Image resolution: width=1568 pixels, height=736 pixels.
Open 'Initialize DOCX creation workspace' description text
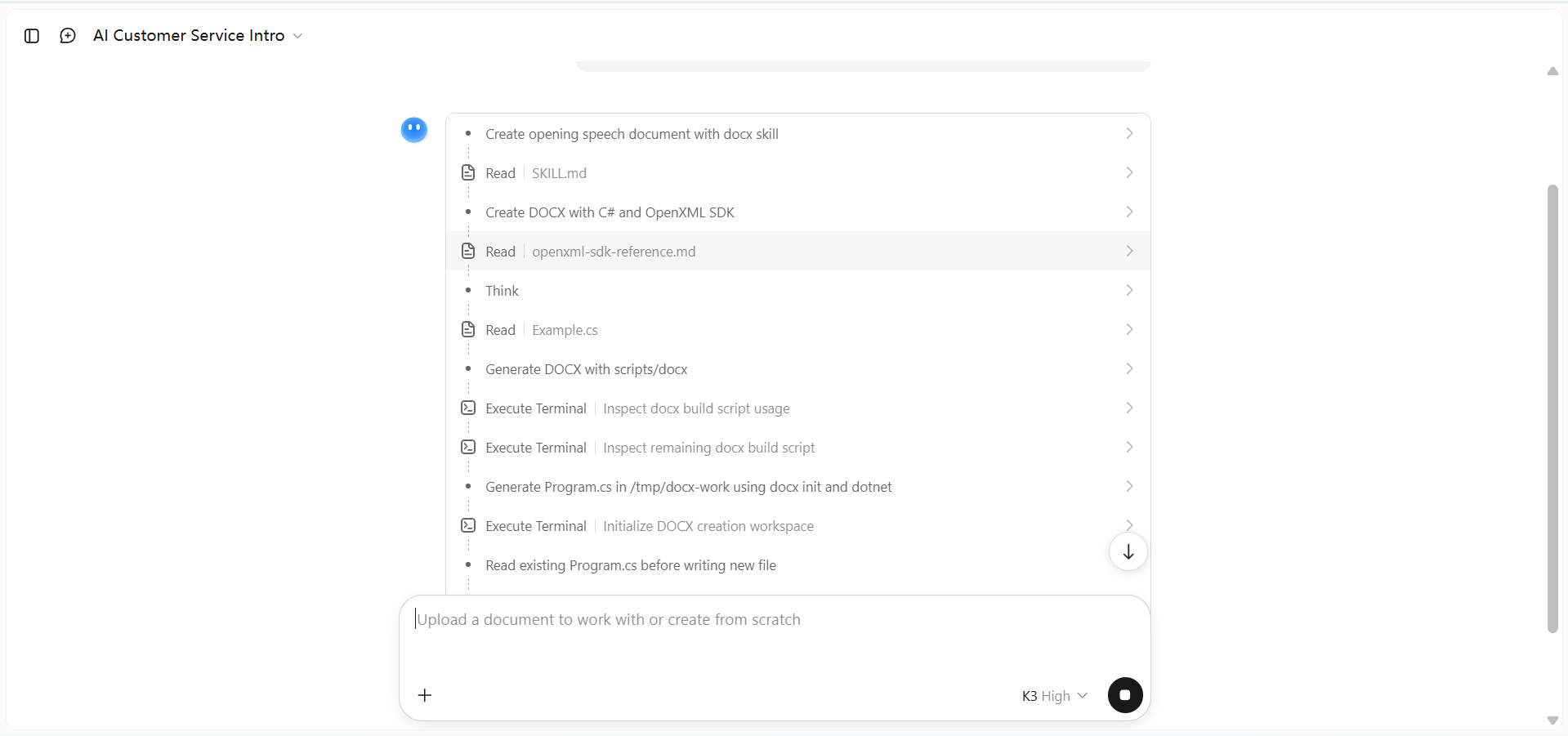coord(708,526)
